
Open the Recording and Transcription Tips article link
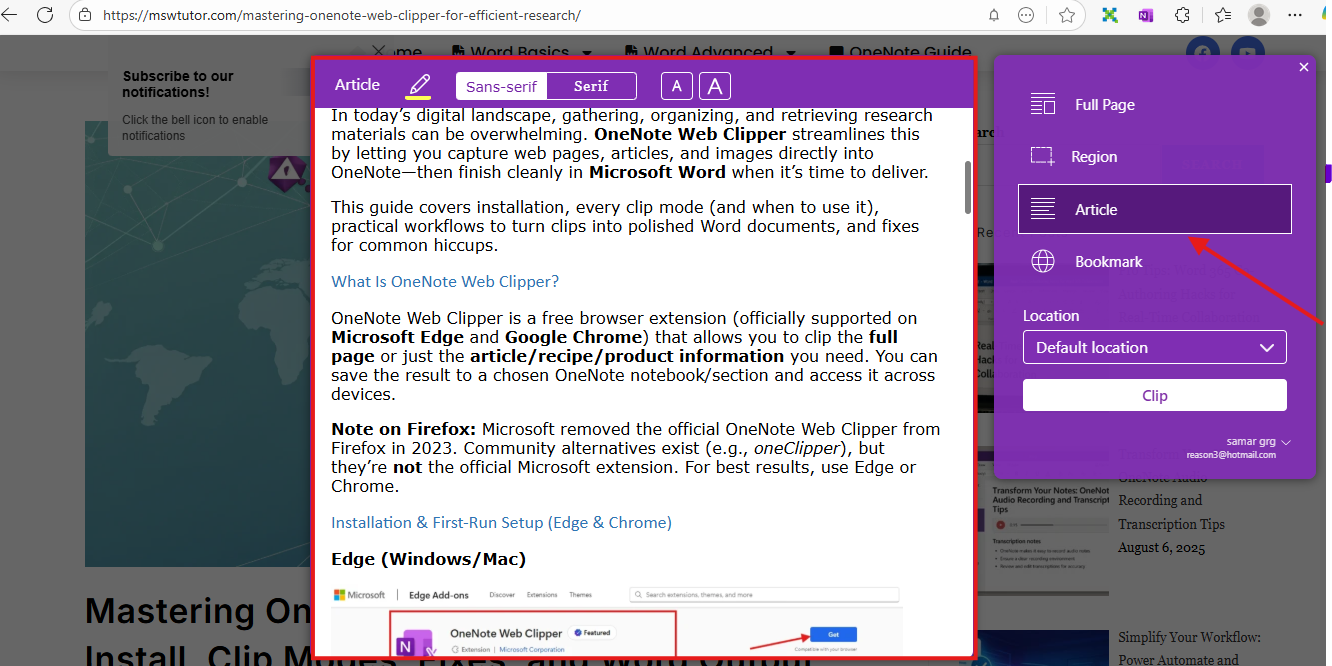pos(1171,511)
